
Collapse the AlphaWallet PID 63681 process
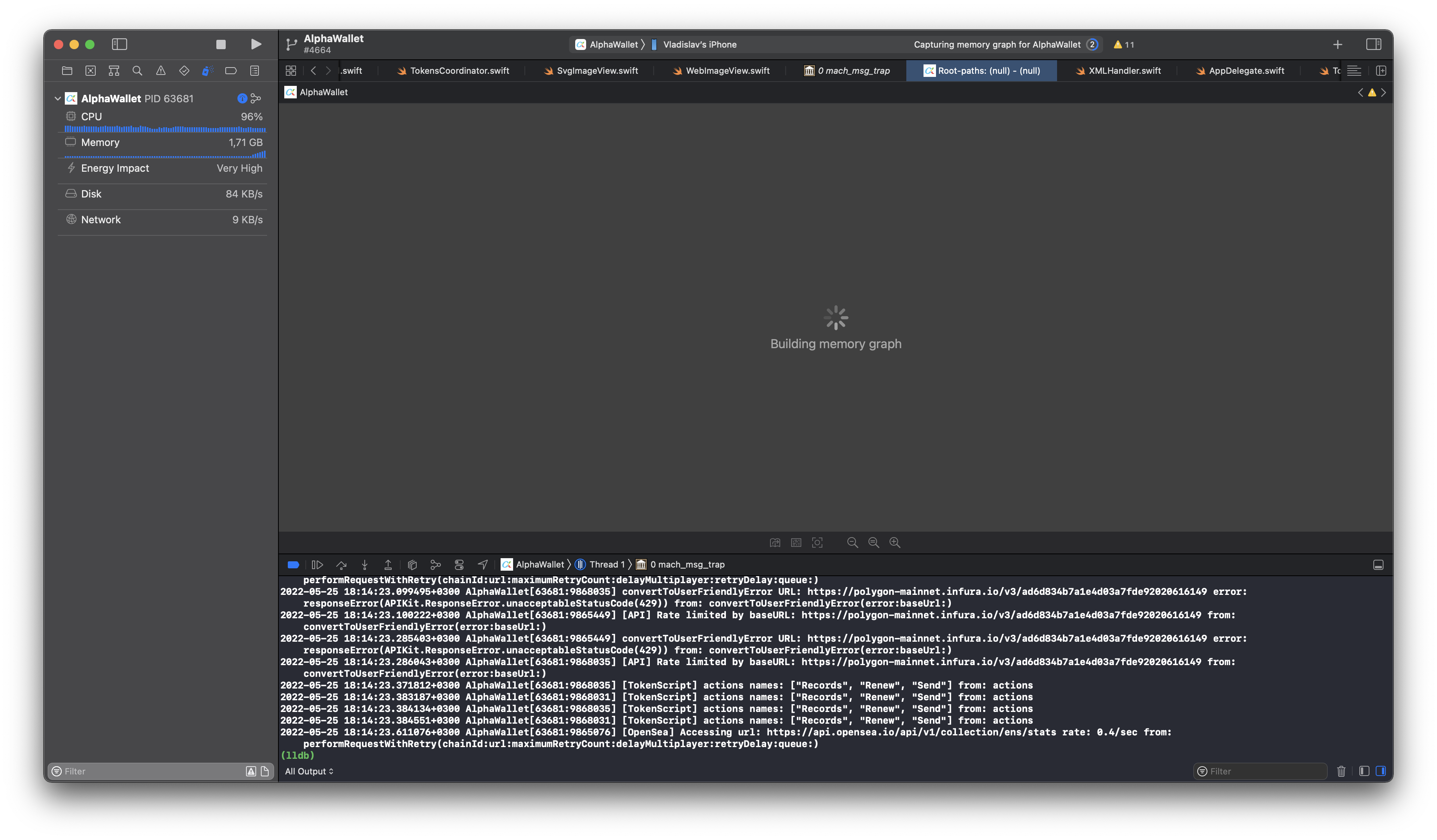click(x=57, y=99)
